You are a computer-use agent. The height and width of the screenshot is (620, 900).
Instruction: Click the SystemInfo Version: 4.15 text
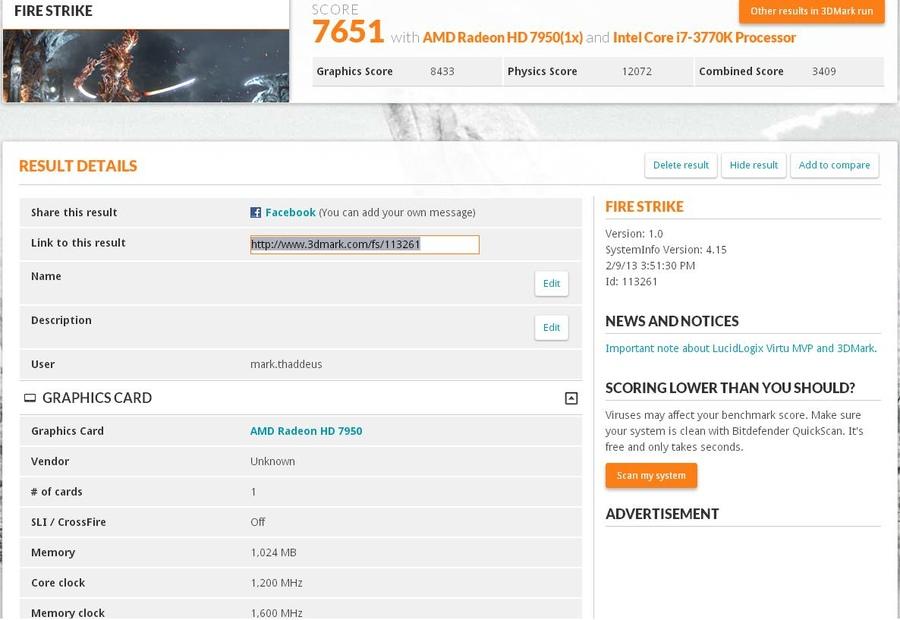(666, 250)
